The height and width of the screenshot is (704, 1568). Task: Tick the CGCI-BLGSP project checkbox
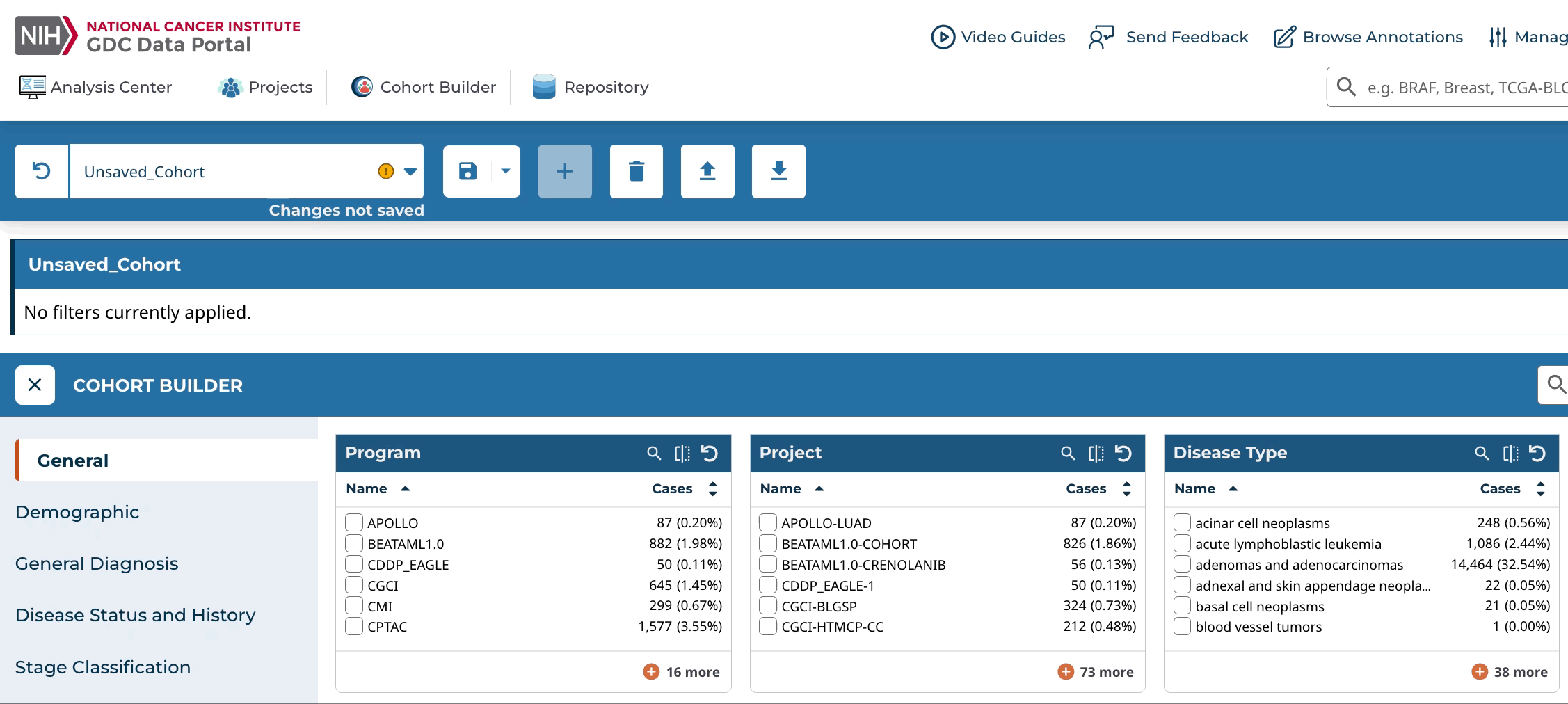(768, 606)
